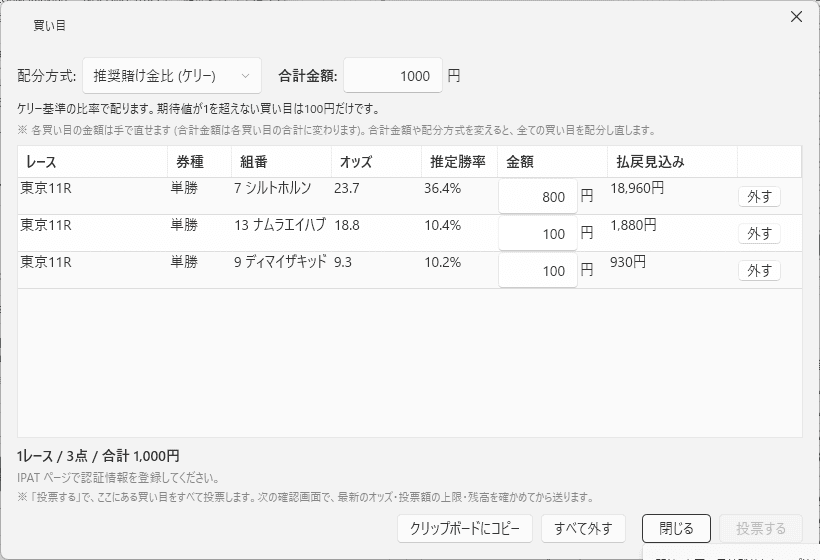
Task: Click the 投票する button
Action: click(761, 529)
